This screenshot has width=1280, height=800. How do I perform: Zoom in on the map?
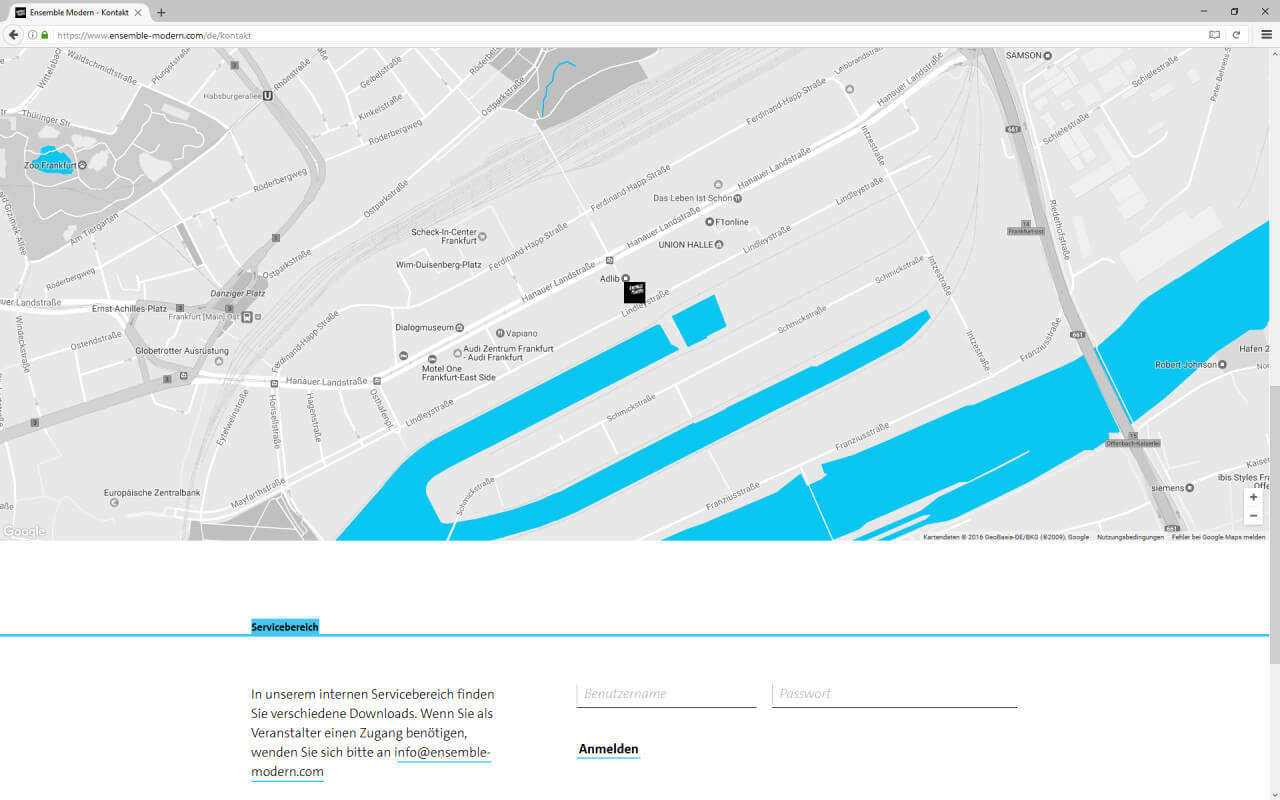pyautogui.click(x=1253, y=497)
